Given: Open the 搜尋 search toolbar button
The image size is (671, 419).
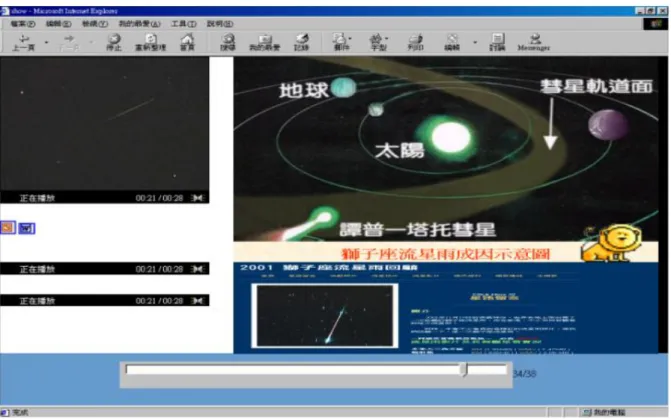Looking at the screenshot, I should (x=228, y=43).
